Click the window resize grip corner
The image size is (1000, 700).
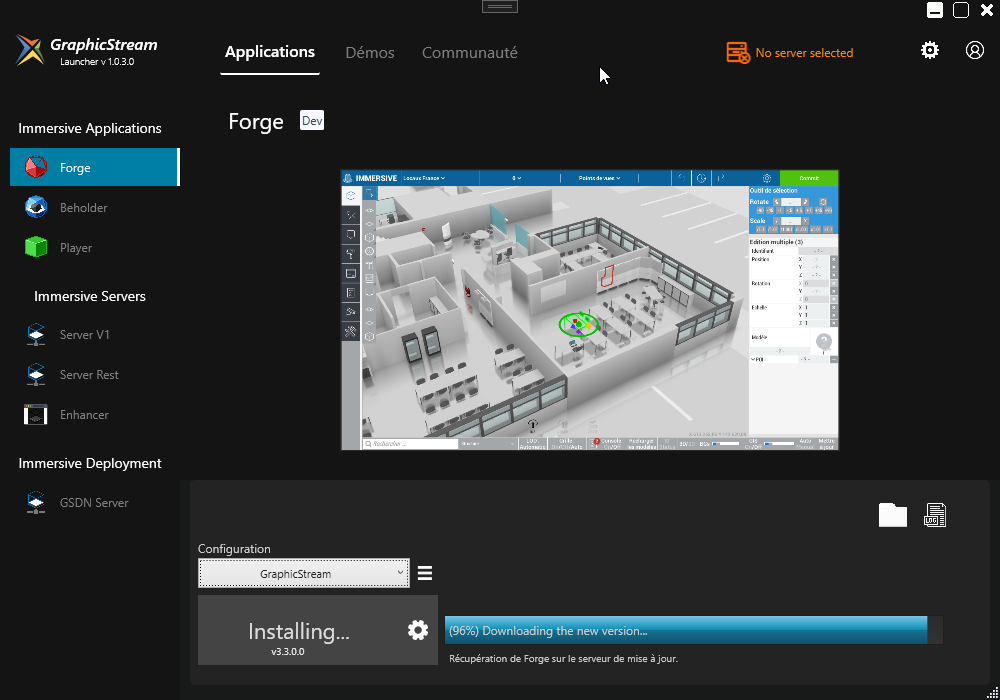click(992, 692)
